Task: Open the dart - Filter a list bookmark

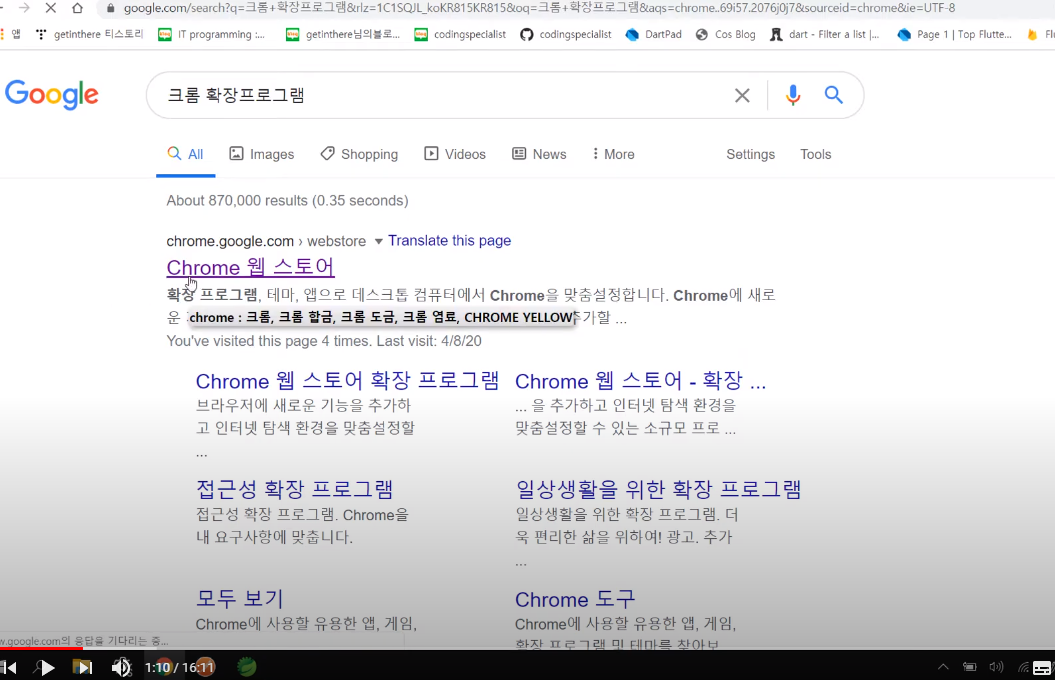Action: (824, 34)
